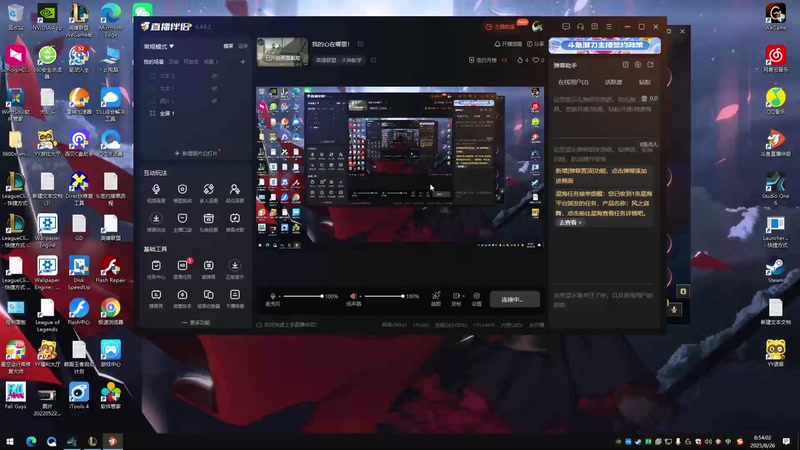Open 弹幕玩法 download icon in 互动玩法
Viewport: 800px width, 450px height.
click(x=156, y=218)
